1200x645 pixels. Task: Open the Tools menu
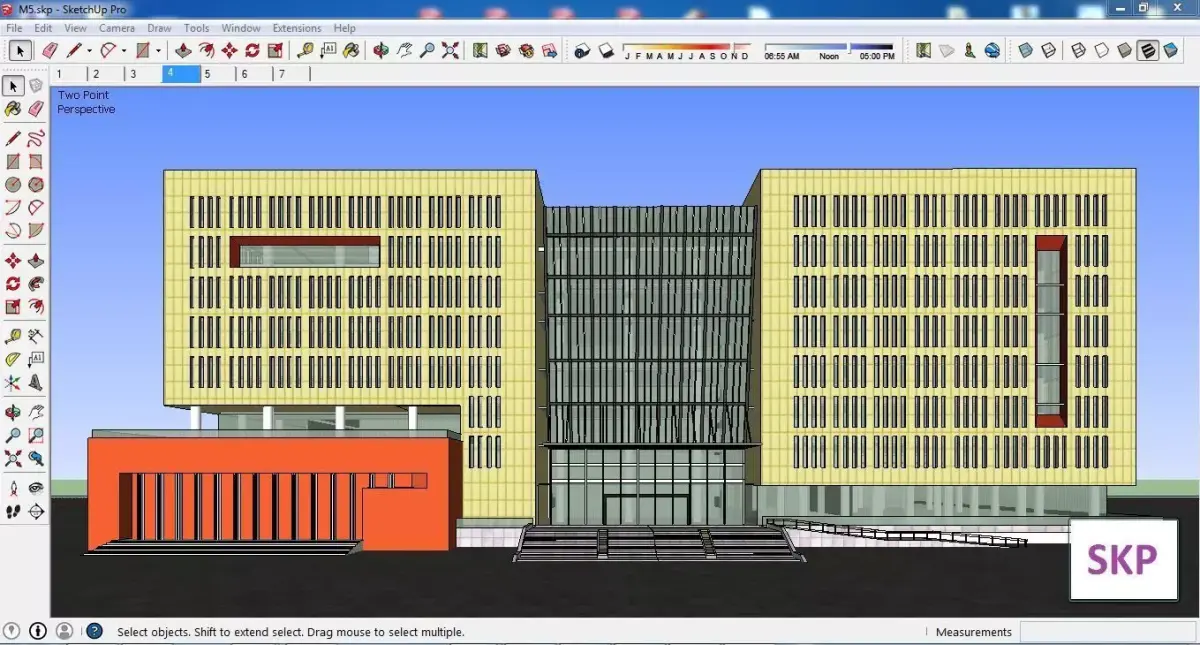coord(197,28)
